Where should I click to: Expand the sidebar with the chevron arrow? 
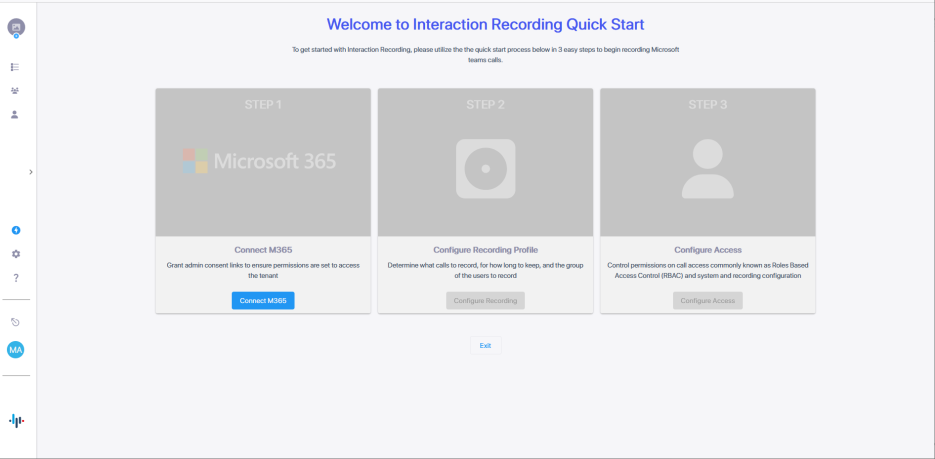tap(31, 172)
